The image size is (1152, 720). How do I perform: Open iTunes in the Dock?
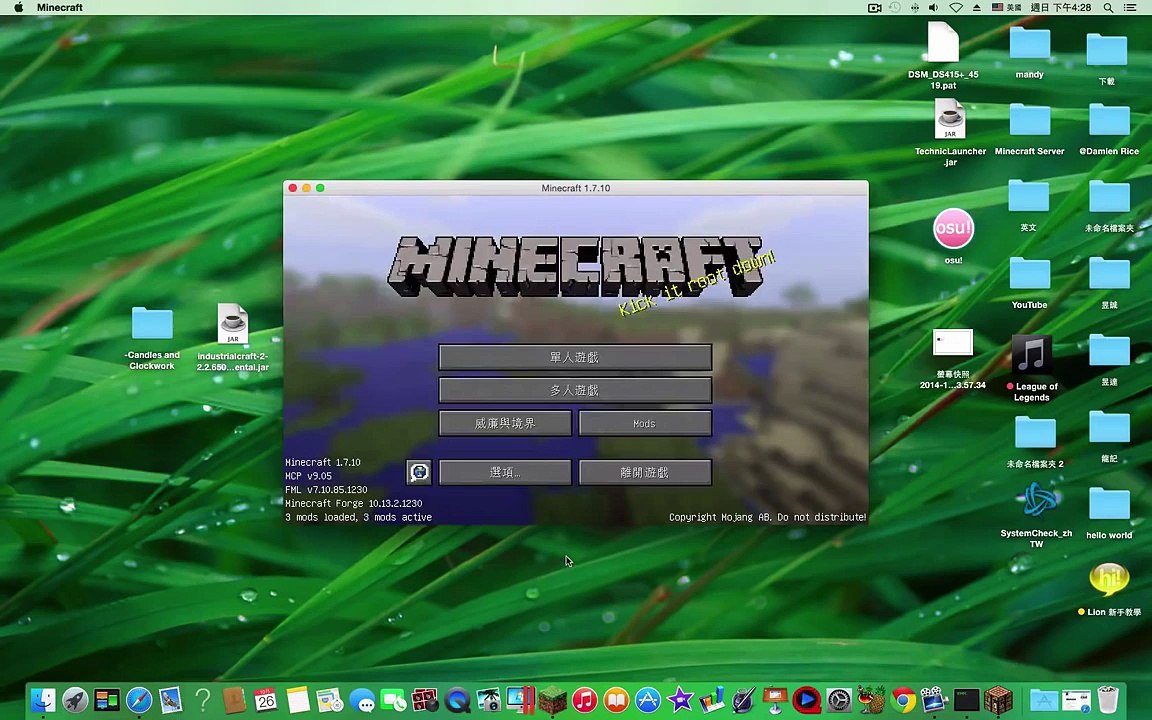click(x=584, y=699)
